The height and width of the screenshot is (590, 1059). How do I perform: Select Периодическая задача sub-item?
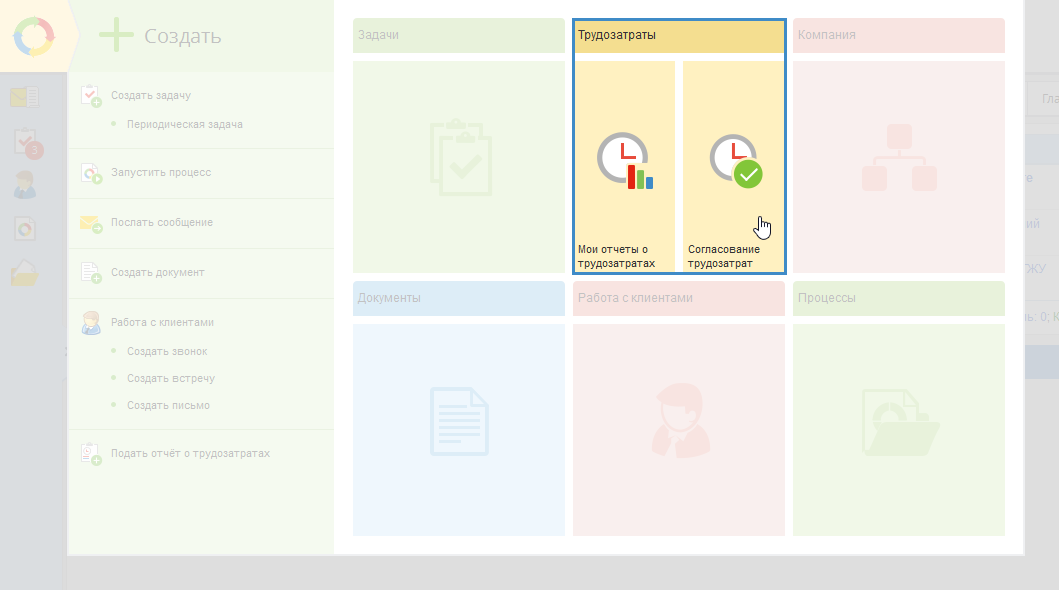click(x=184, y=124)
